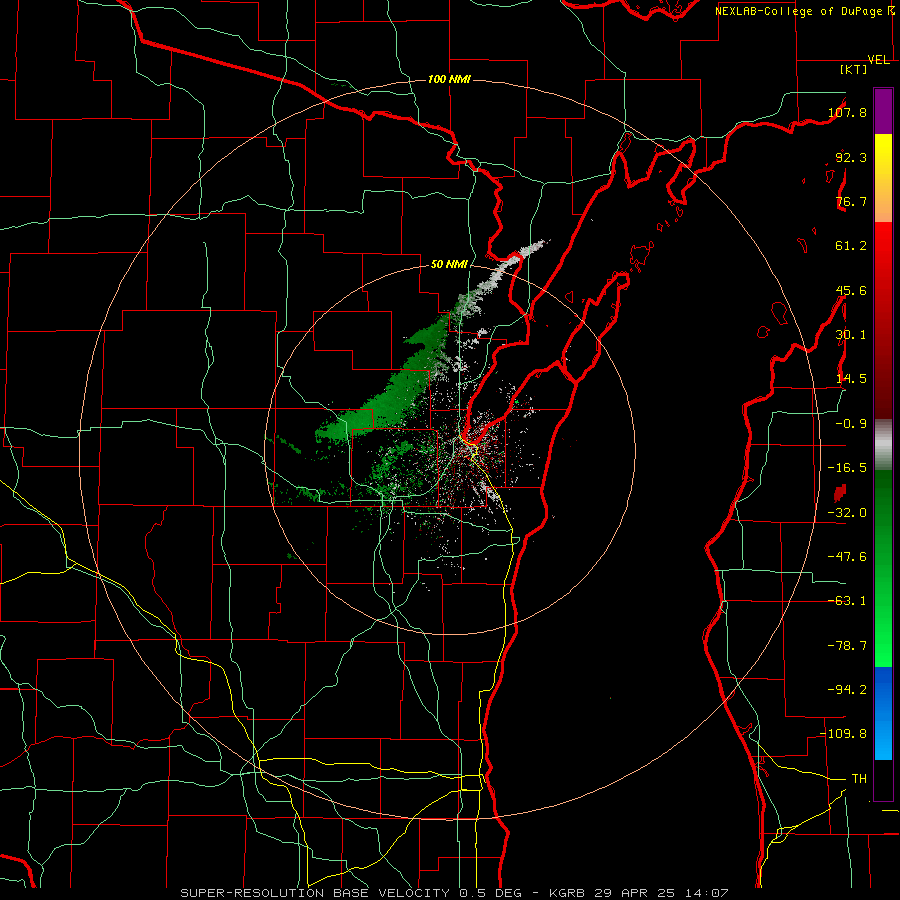Image resolution: width=900 pixels, height=900 pixels.
Task: Click the yellow-orange segment of the color bar
Action: pyautogui.click(x=883, y=178)
